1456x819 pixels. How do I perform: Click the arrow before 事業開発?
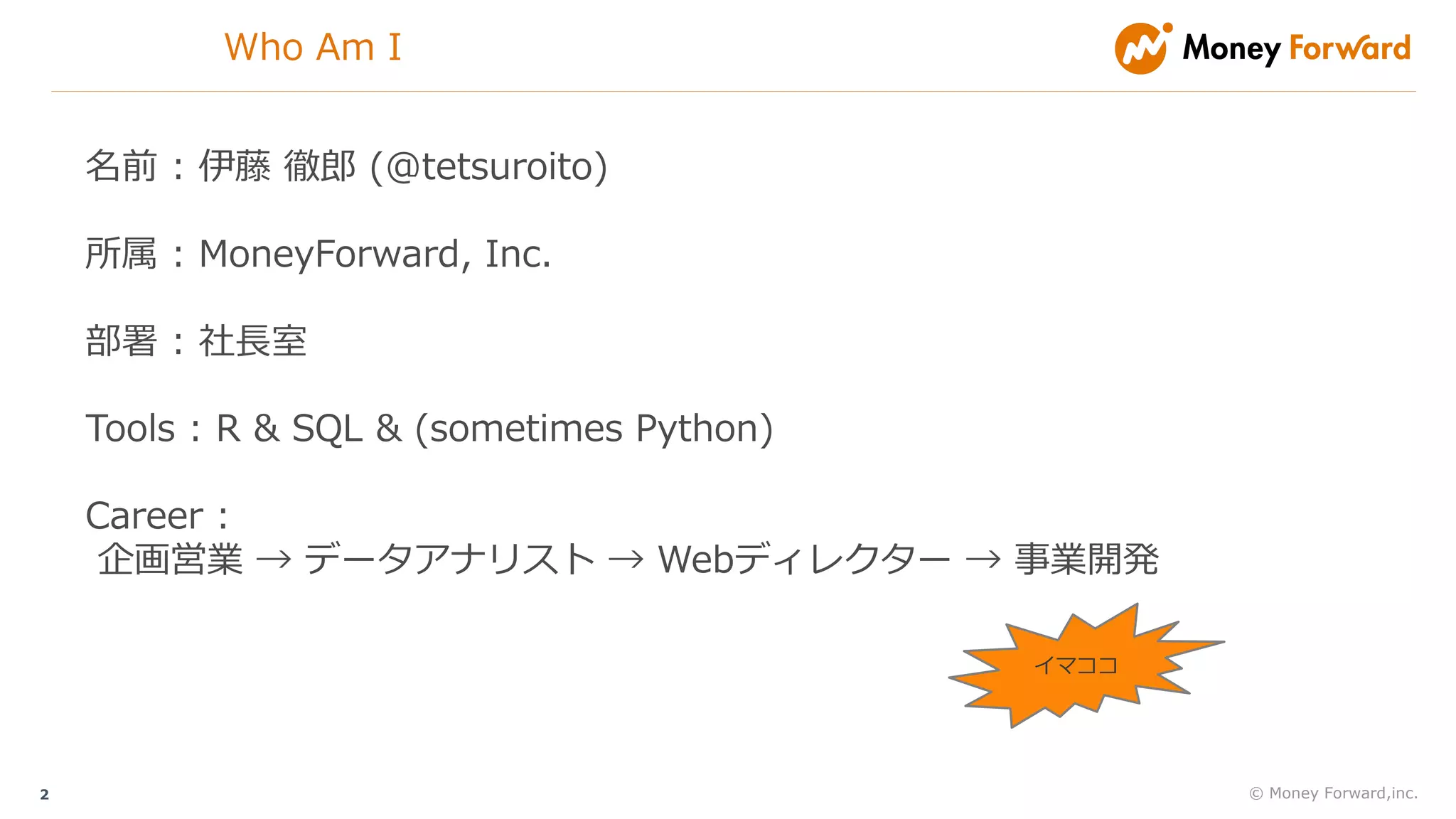coord(983,560)
